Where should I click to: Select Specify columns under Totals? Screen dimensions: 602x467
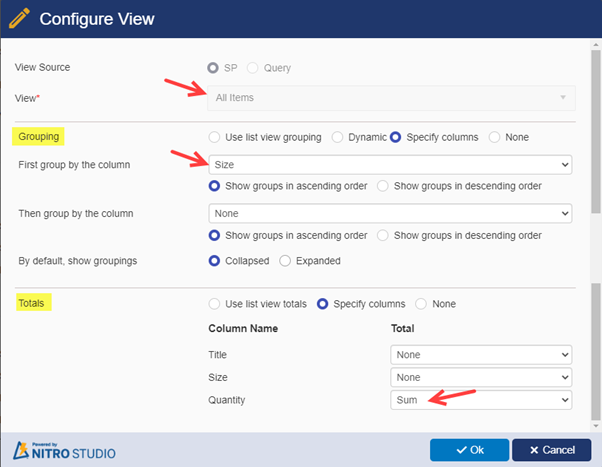tap(322, 304)
